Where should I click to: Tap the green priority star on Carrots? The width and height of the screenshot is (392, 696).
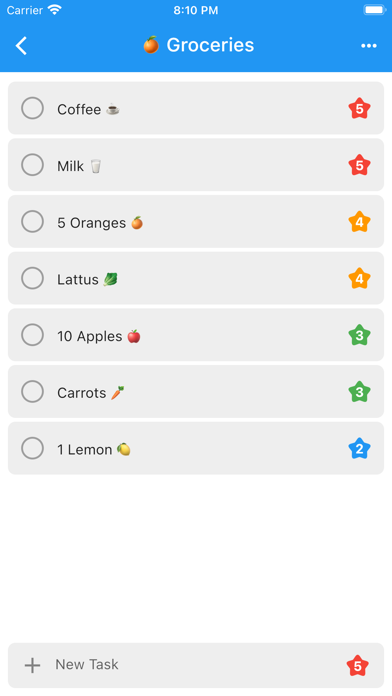[359, 392]
